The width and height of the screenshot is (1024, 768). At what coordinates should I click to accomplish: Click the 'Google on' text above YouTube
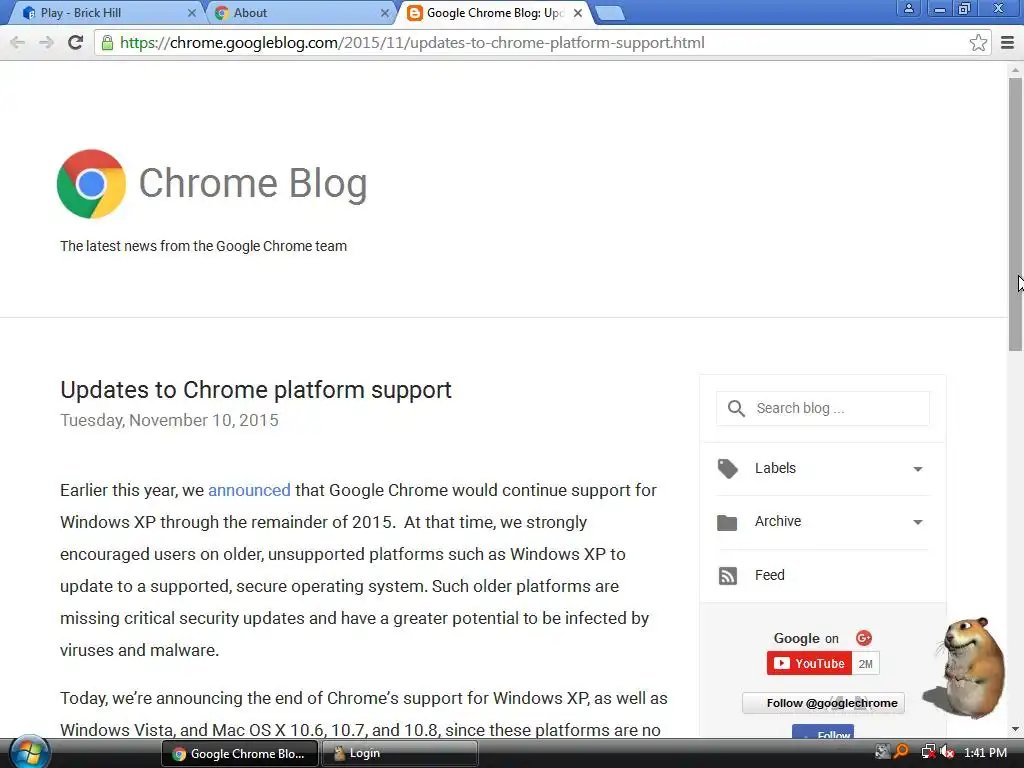pos(806,639)
